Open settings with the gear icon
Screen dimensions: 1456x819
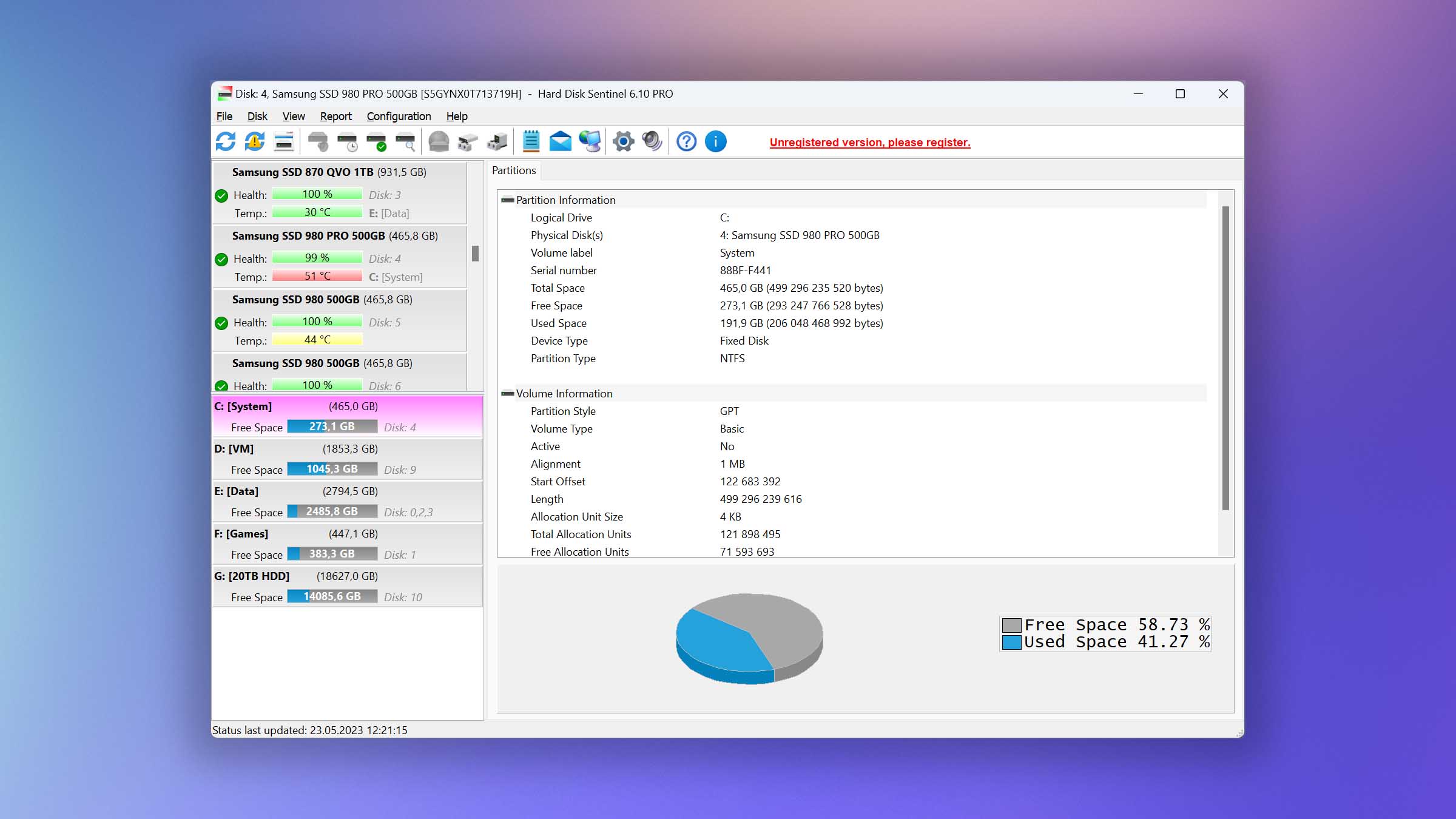[x=623, y=142]
